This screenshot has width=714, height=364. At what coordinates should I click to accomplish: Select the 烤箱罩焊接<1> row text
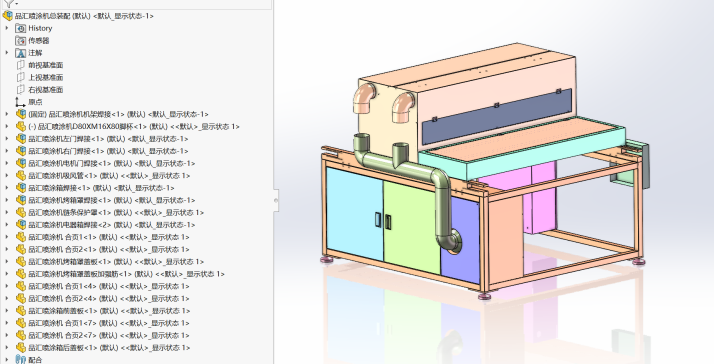click(112, 200)
